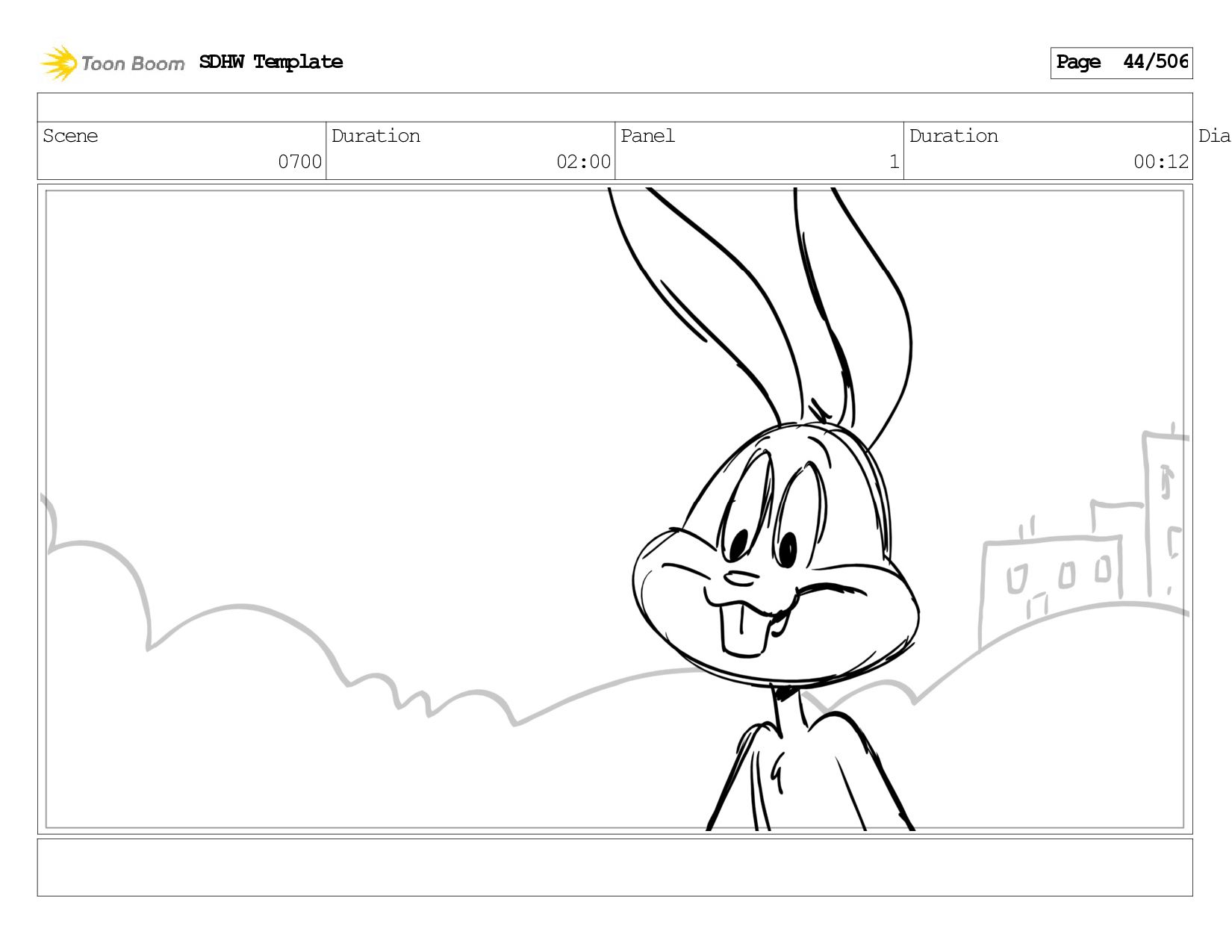The width and height of the screenshot is (1232, 952).
Task: Click the empty notes box below panel
Action: [x=615, y=868]
